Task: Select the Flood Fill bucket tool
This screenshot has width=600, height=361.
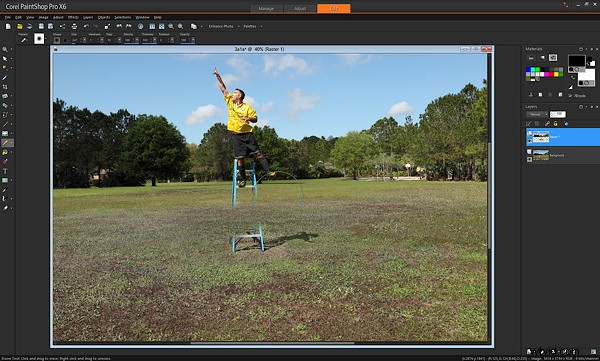Action: [5, 152]
